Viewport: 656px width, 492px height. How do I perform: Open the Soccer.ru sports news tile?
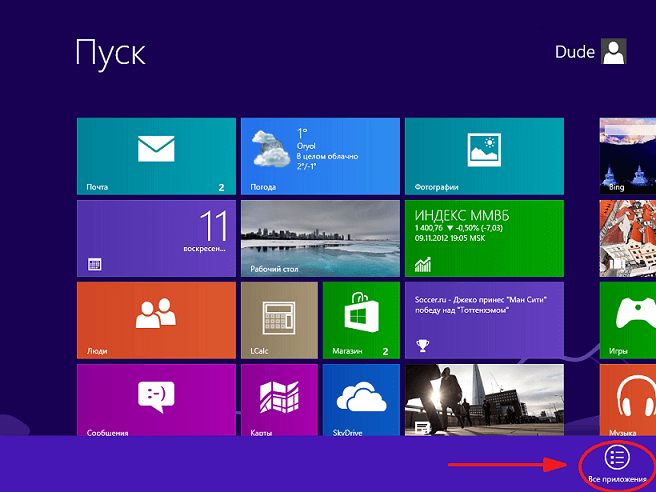483,319
